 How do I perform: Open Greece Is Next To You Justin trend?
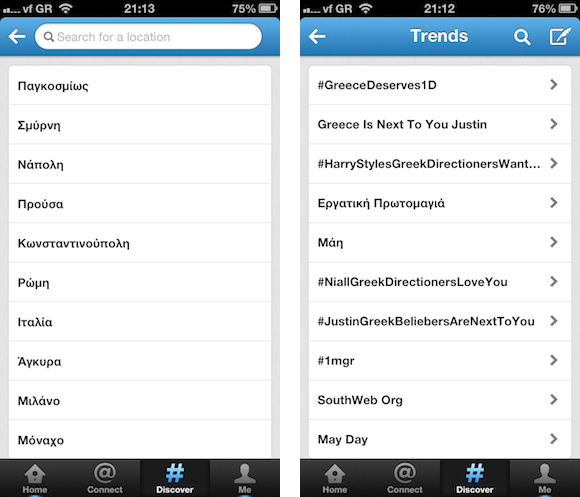[440, 124]
